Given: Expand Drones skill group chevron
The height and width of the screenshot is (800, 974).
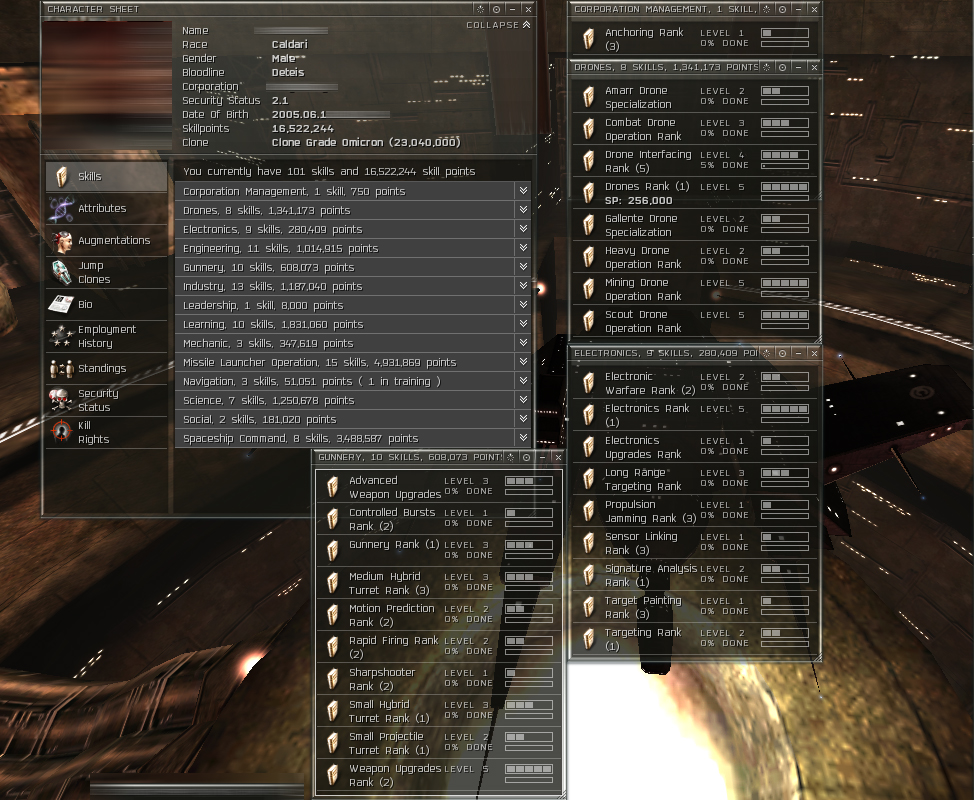Looking at the screenshot, I should pyautogui.click(x=523, y=210).
